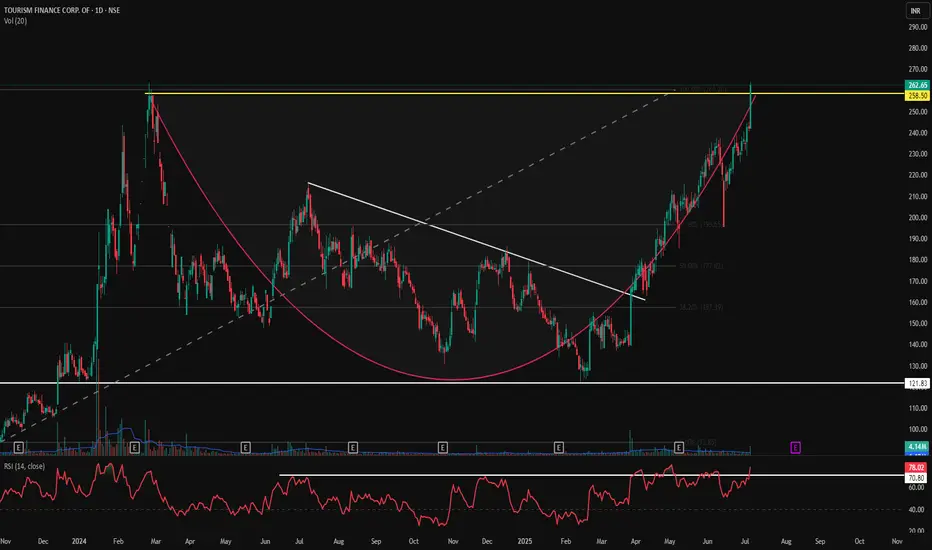932x550 pixels.
Task: Select the white horizontal line in RSI pane
Action: pyautogui.click(x=591, y=475)
